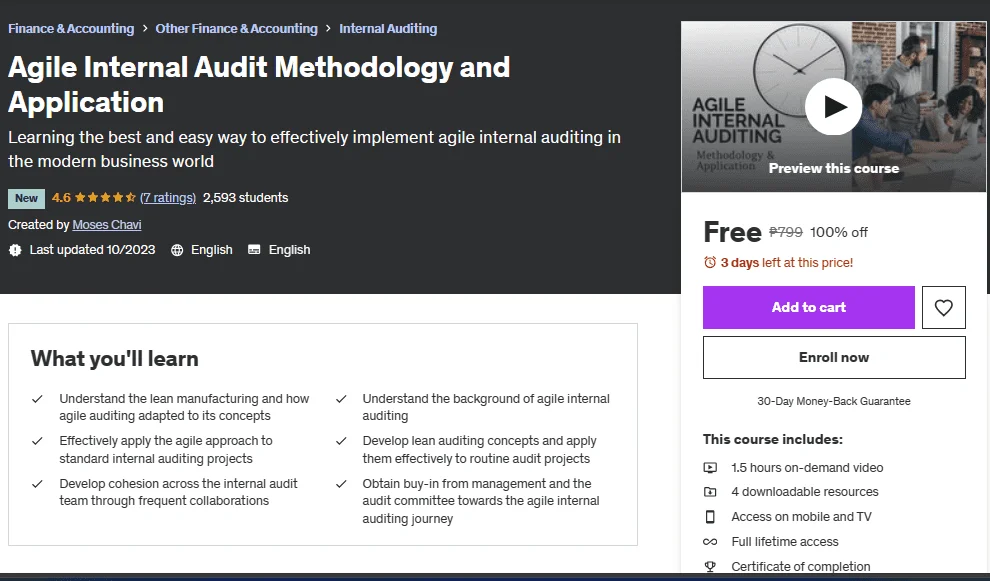Screen dimensions: 990x581
Task: Click the last updated badge icon
Action: (15, 250)
